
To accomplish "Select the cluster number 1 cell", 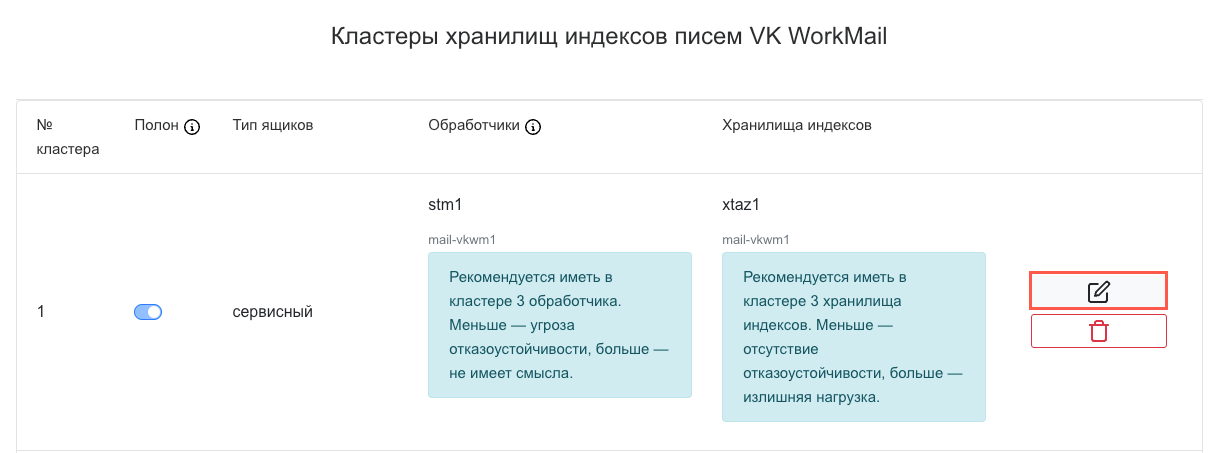I will pos(41,312).
